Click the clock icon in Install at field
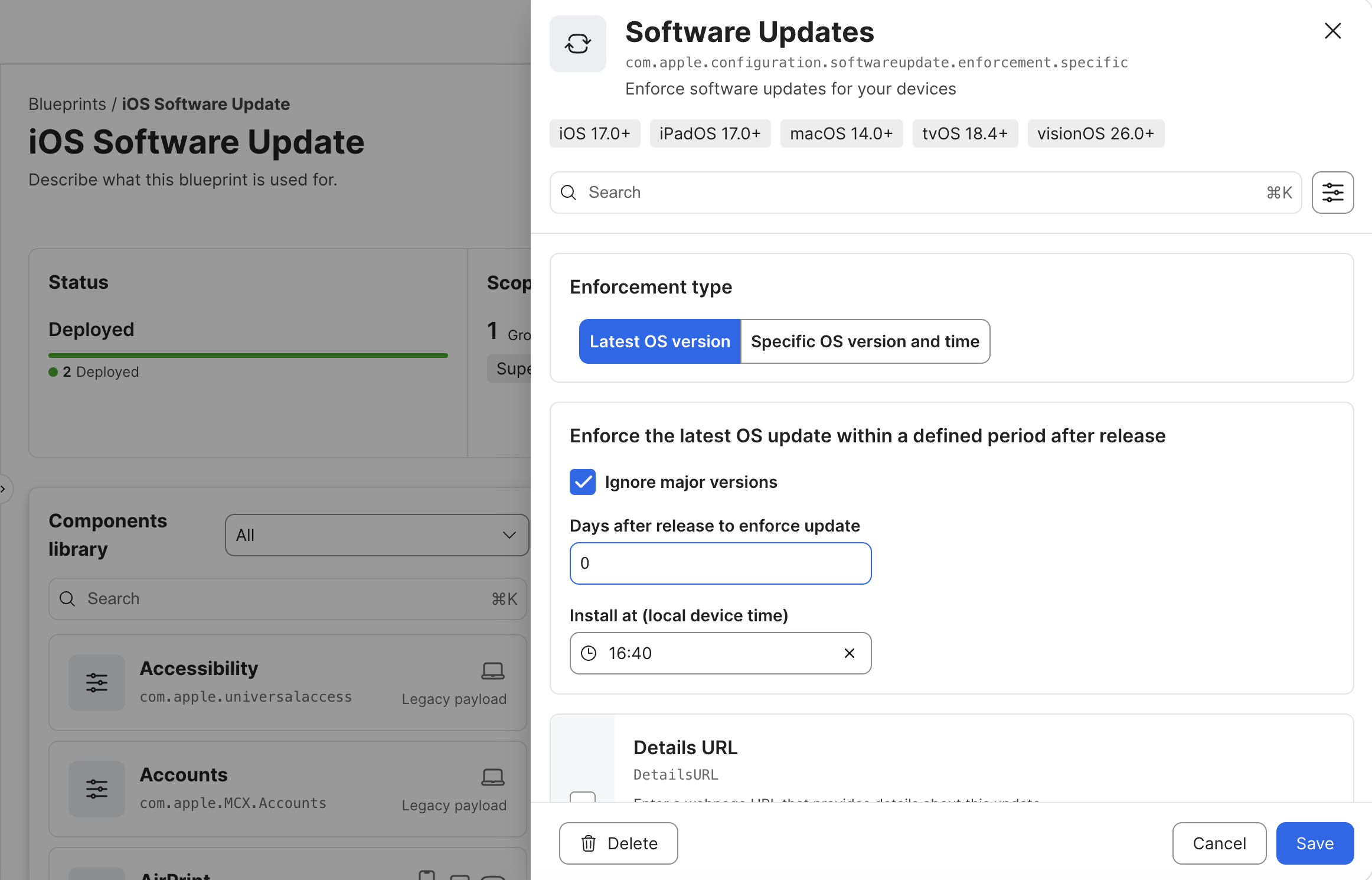 pos(589,653)
